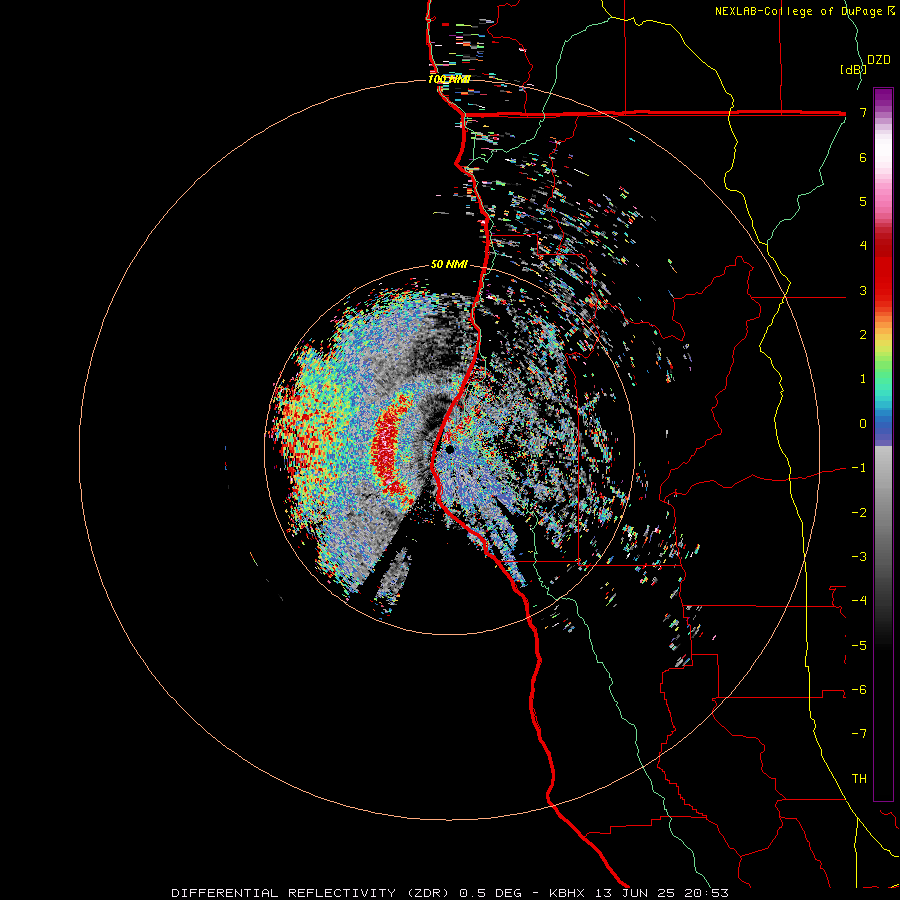
Task: Click the 1 value on color scale
Action: [x=863, y=379]
